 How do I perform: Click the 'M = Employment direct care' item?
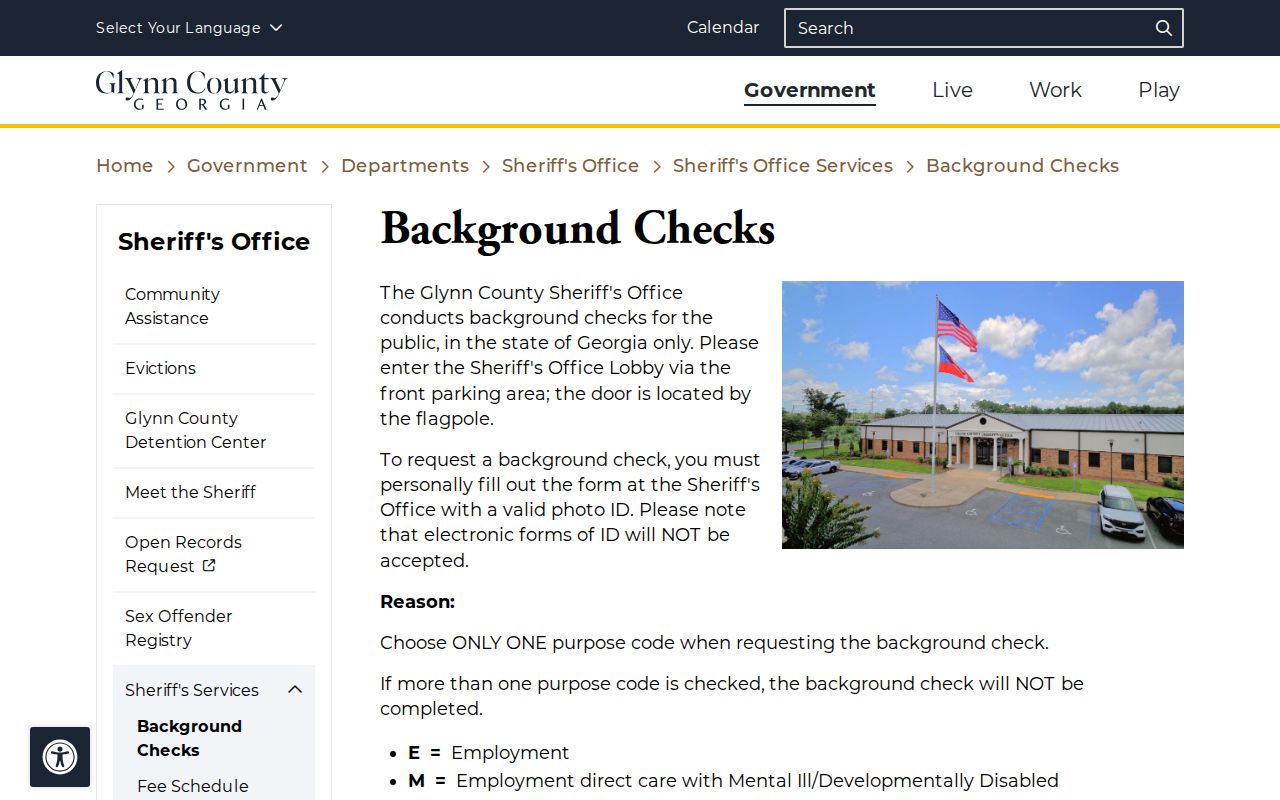click(733, 781)
